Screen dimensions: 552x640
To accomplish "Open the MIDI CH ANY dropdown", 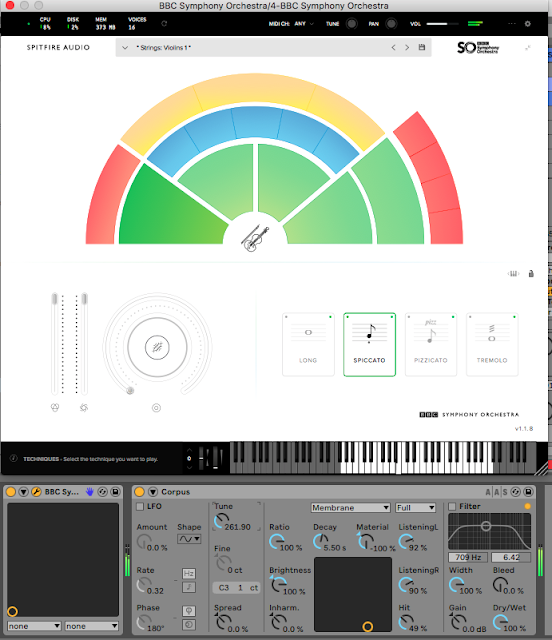I will pyautogui.click(x=304, y=24).
